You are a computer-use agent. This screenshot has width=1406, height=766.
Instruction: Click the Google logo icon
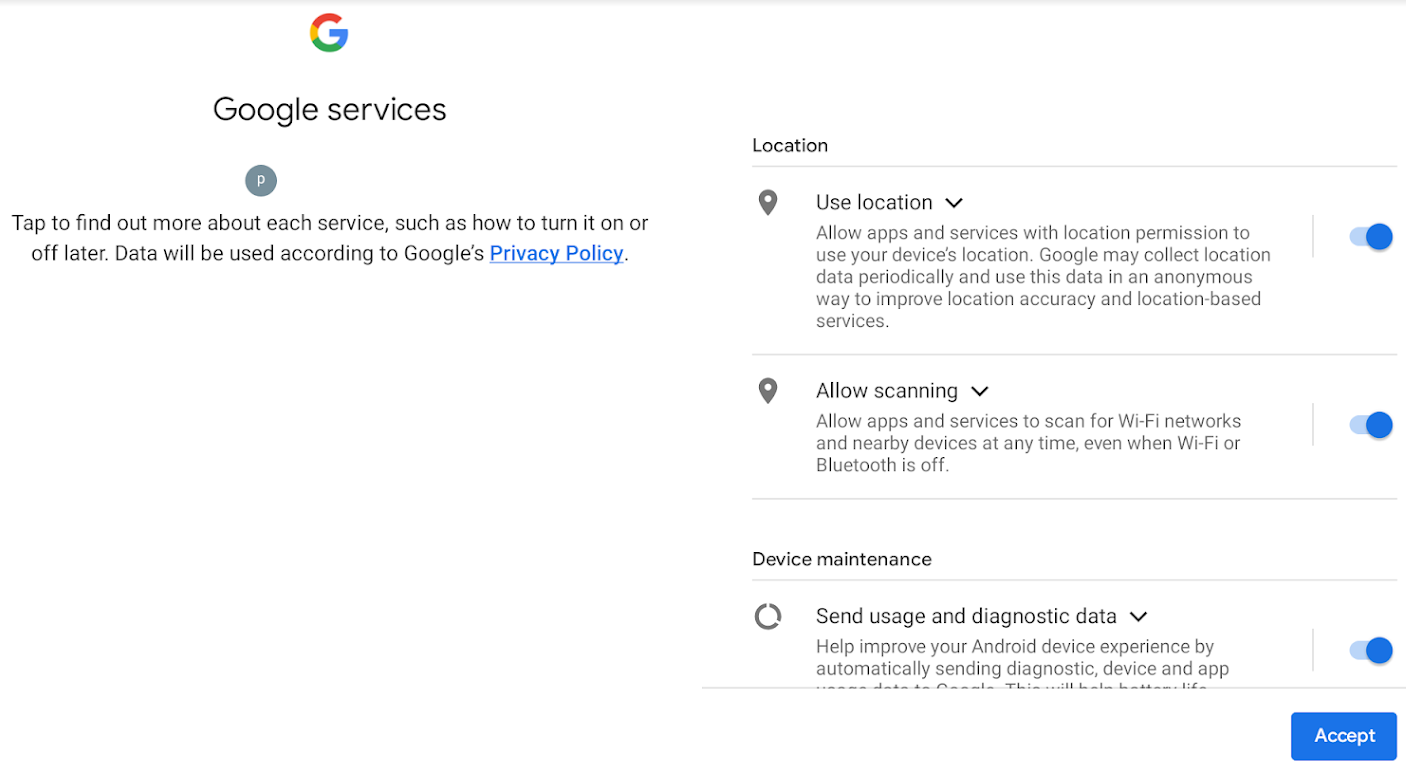(329, 33)
